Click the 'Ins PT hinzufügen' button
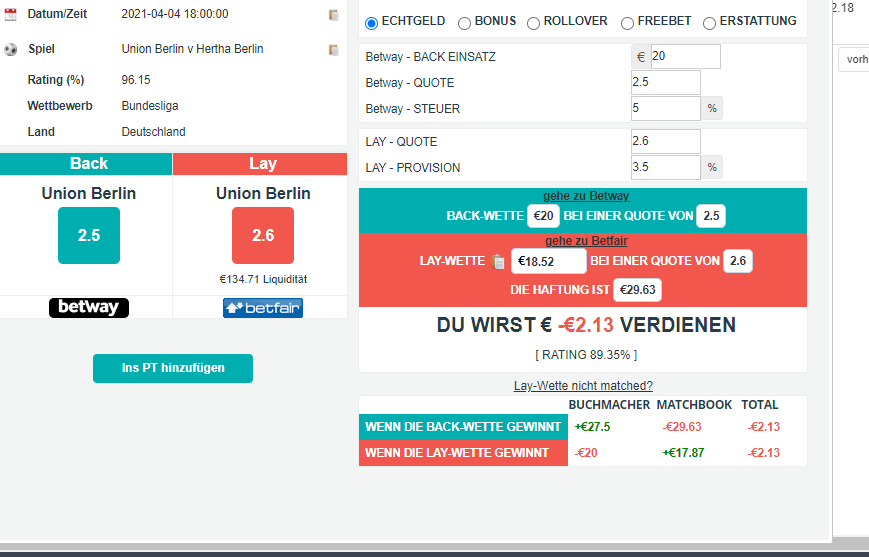Image resolution: width=869 pixels, height=557 pixels. (x=173, y=369)
